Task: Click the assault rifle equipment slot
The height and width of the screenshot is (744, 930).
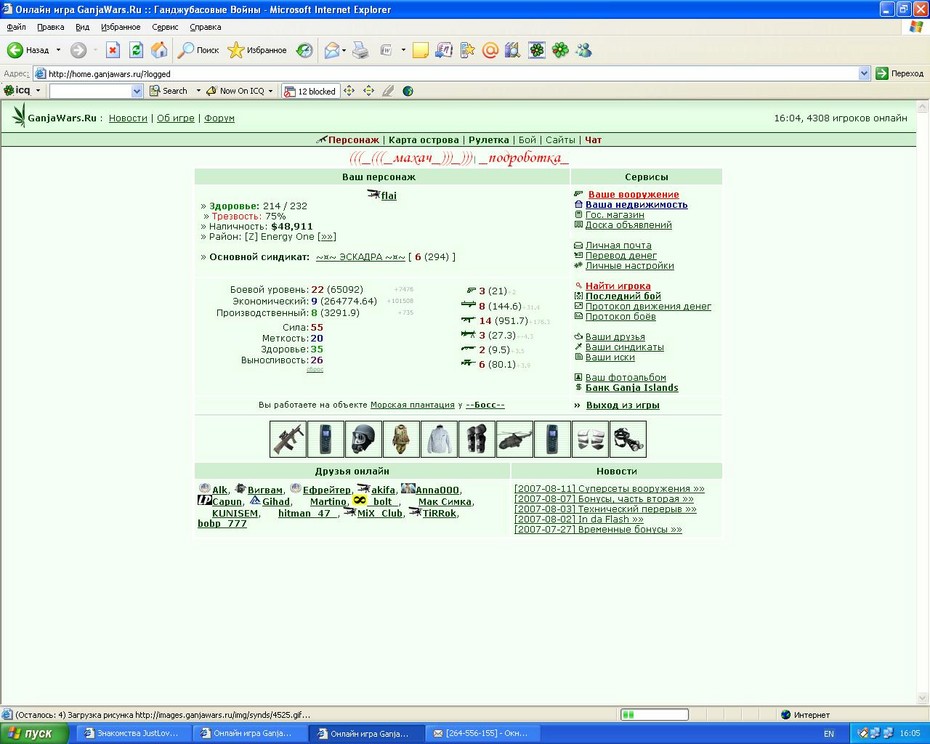Action: point(288,439)
